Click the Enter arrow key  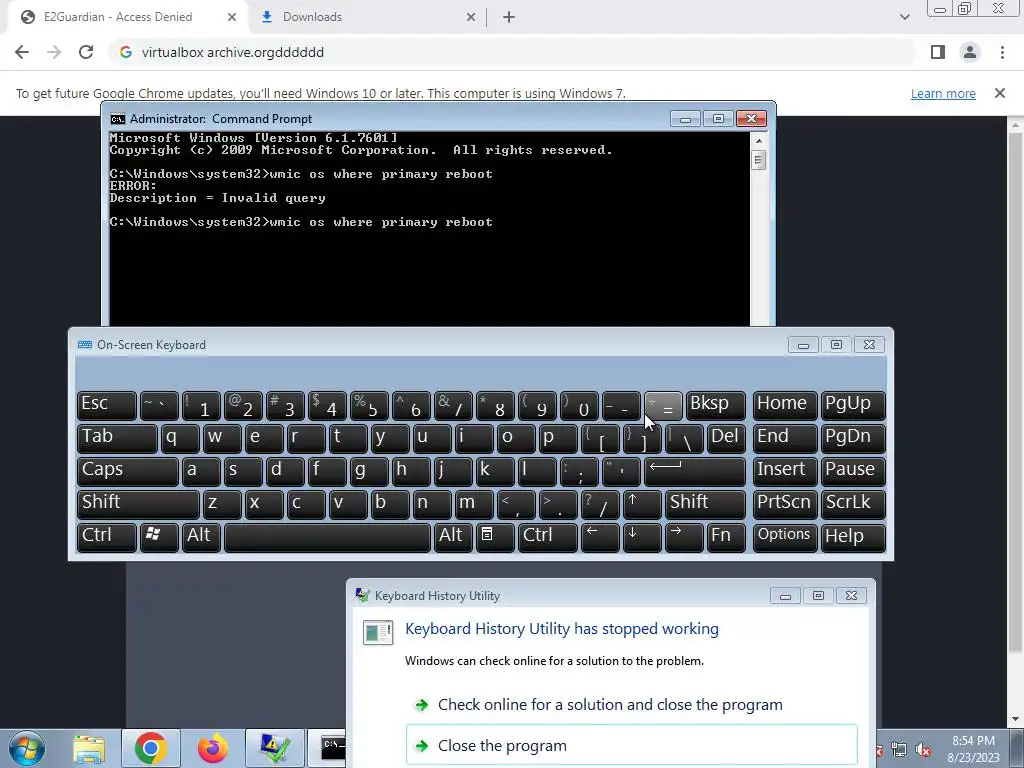tap(695, 471)
